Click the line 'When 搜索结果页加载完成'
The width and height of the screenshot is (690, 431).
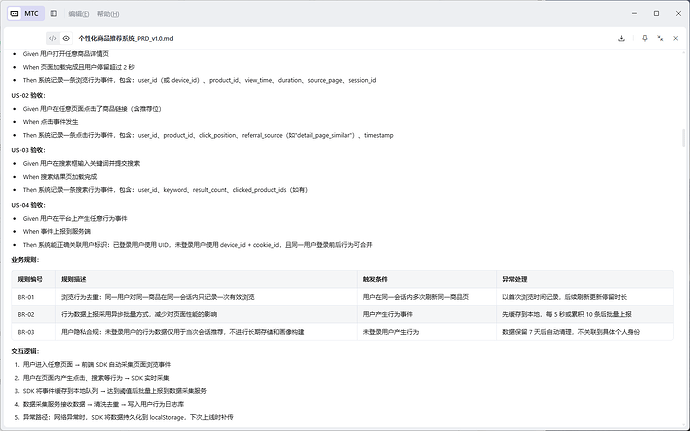pyautogui.click(x=60, y=177)
